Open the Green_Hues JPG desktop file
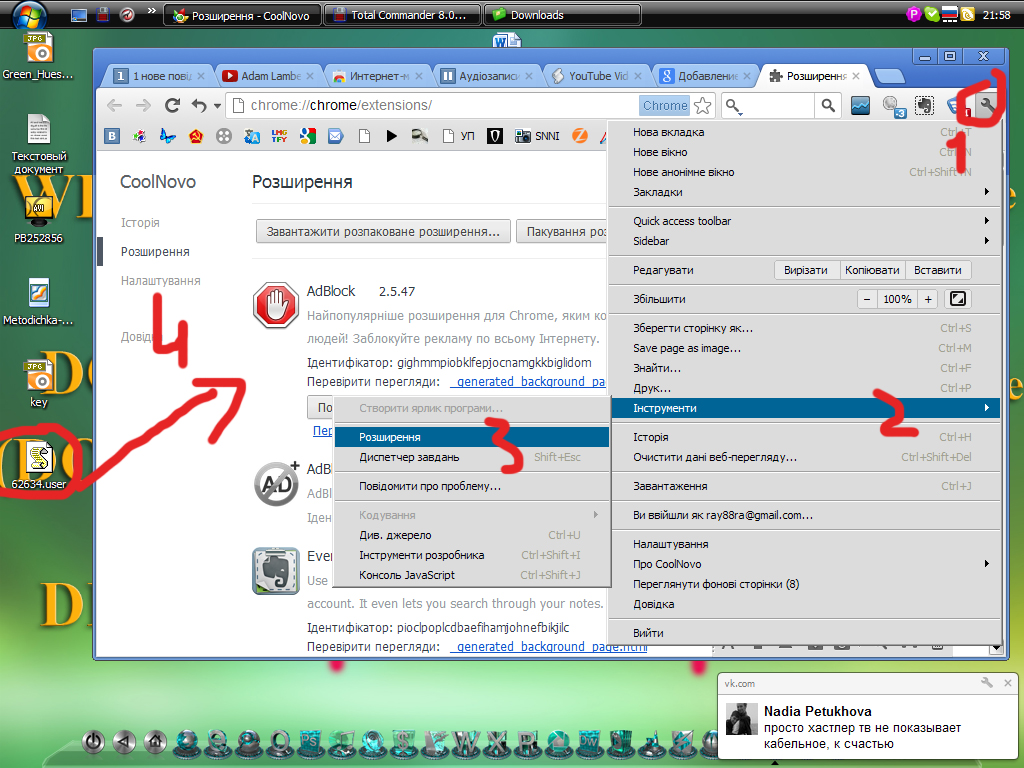The width and height of the screenshot is (1024, 768). [38, 57]
